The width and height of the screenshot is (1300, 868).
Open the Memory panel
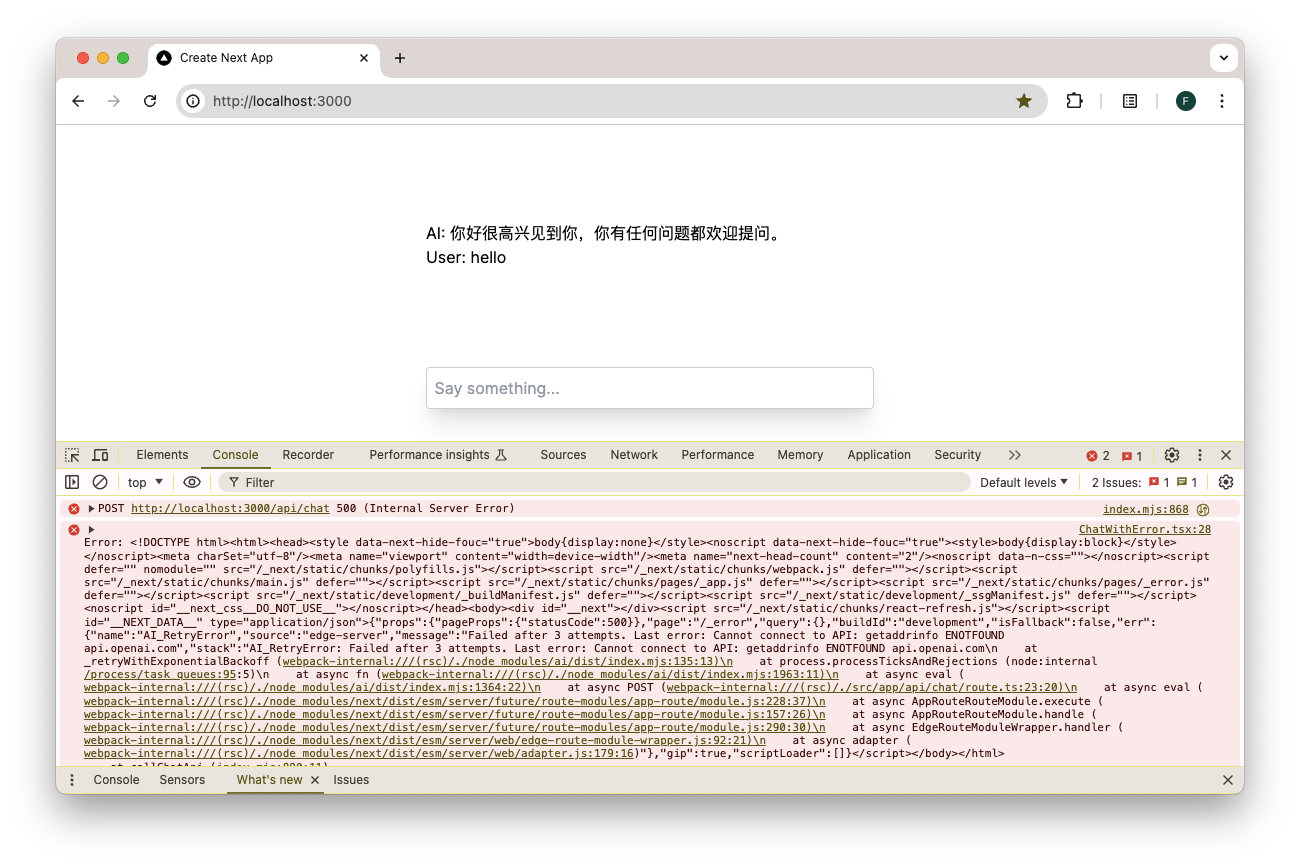pyautogui.click(x=800, y=455)
